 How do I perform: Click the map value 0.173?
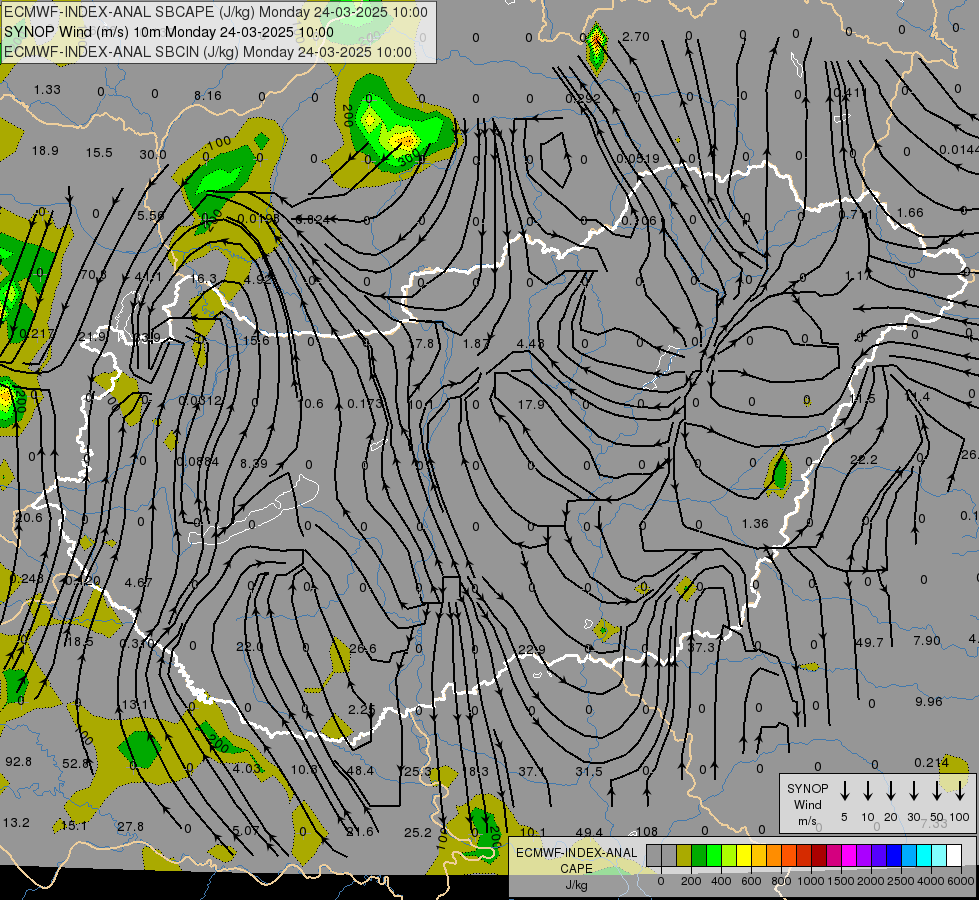pos(364,403)
